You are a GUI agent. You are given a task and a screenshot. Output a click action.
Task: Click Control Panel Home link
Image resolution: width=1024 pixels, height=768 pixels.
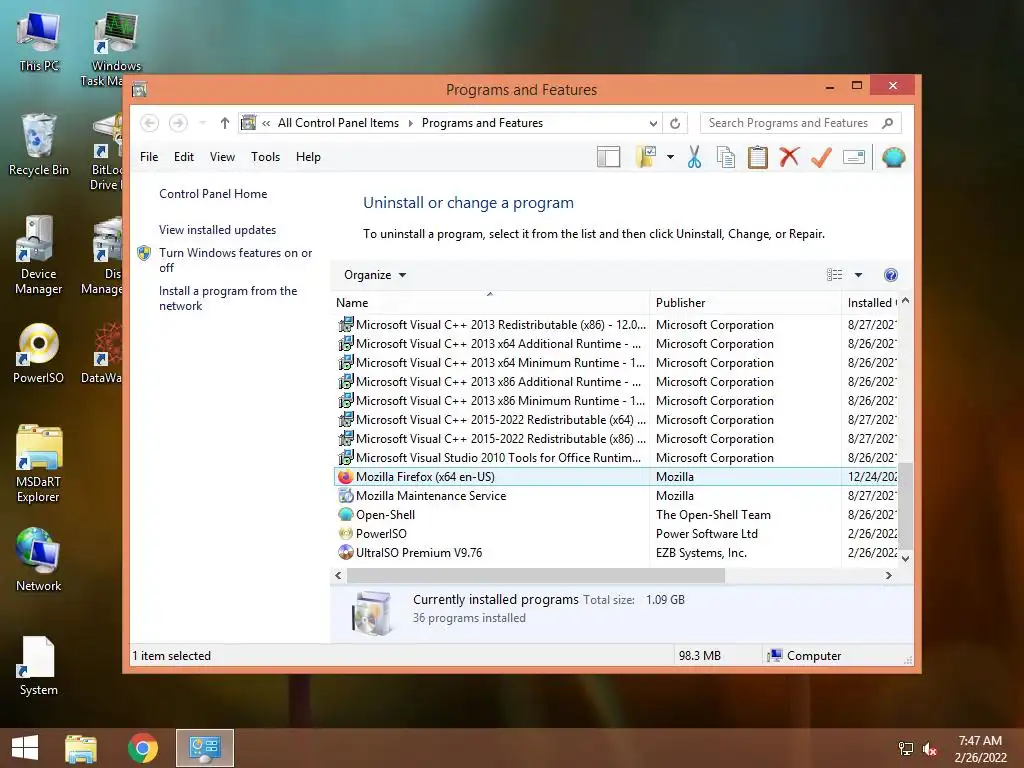coord(213,194)
